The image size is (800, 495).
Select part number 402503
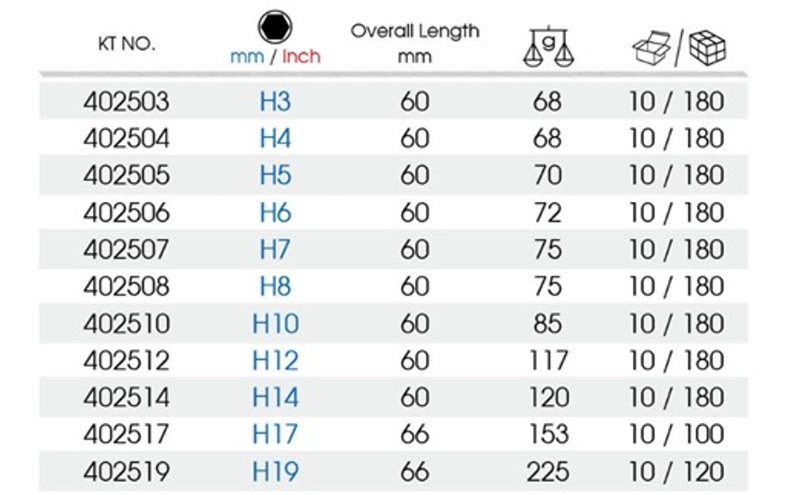[127, 102]
